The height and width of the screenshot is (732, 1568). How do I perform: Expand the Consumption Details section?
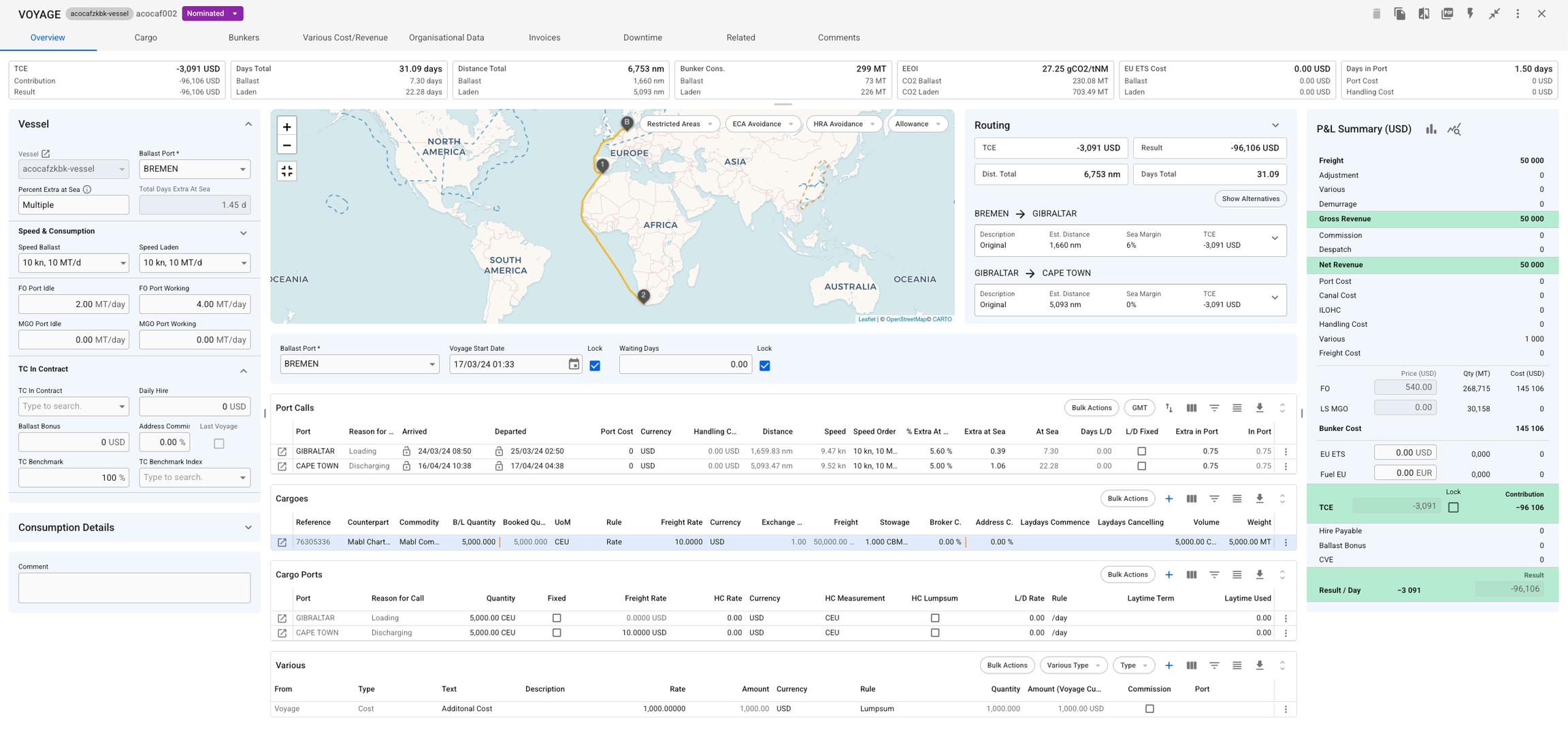pyautogui.click(x=248, y=528)
